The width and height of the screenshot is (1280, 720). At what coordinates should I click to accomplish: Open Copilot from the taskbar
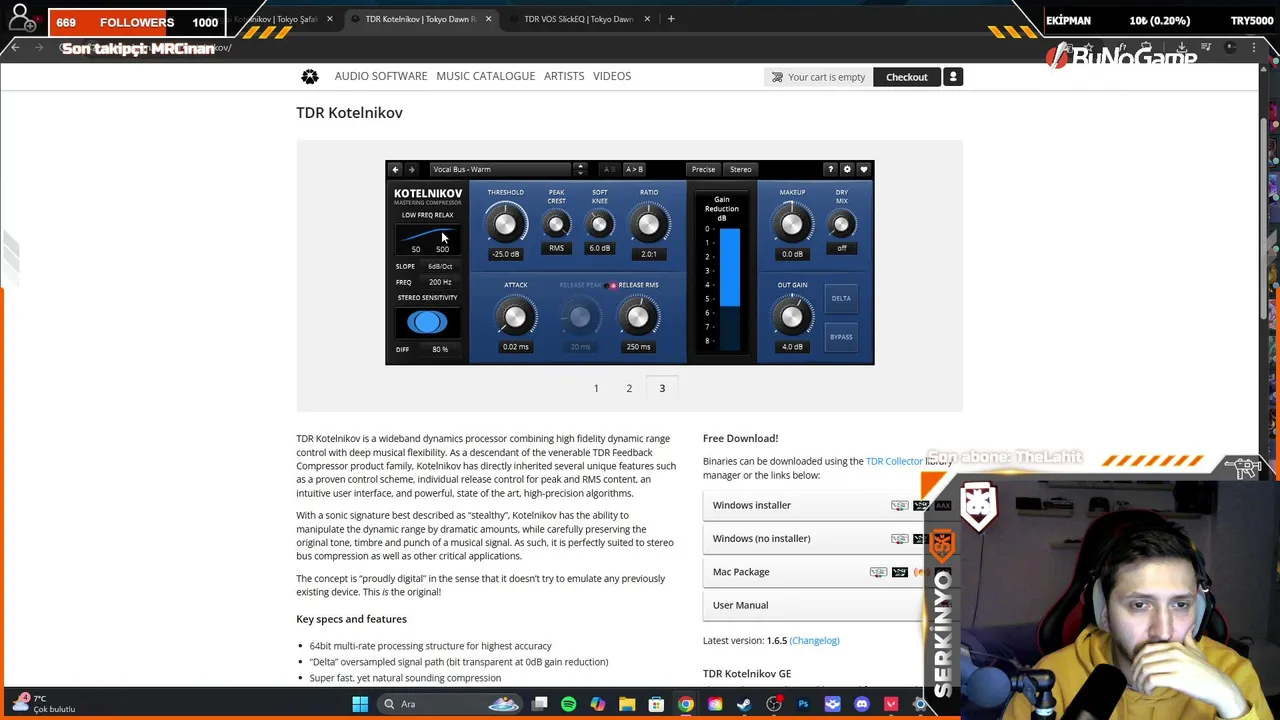coord(598,704)
